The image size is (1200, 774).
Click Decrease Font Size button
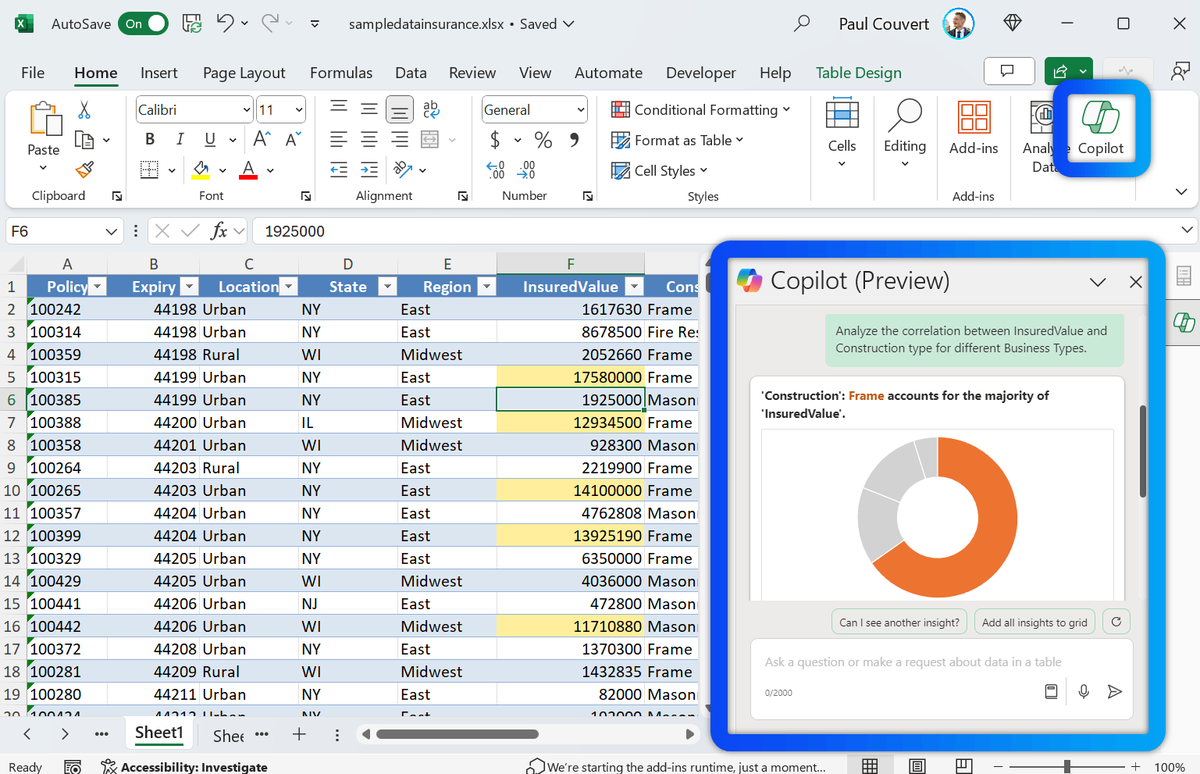(292, 140)
